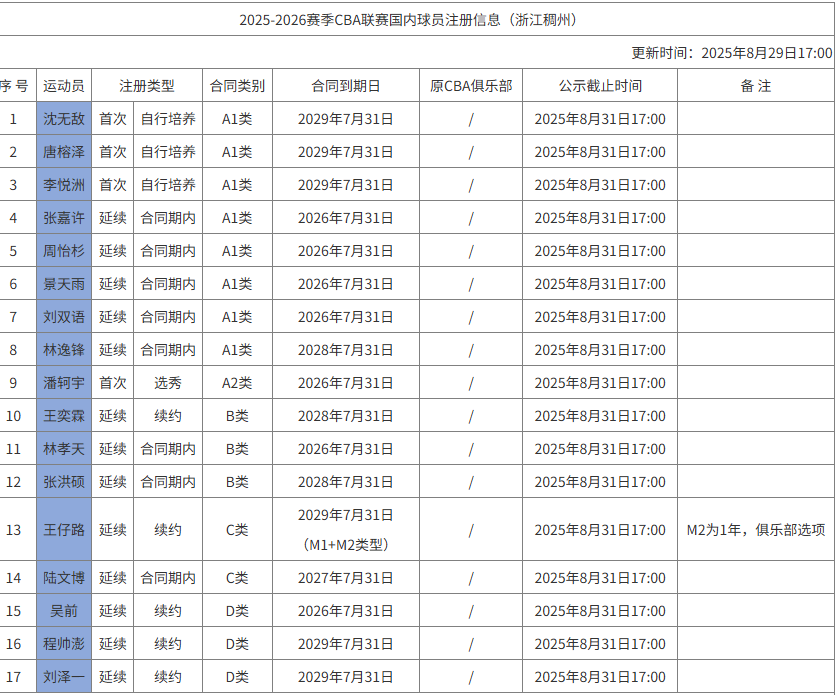835x695 pixels.
Task: Click the remark M2为1年，俱乐部选项
Action: coord(756,530)
